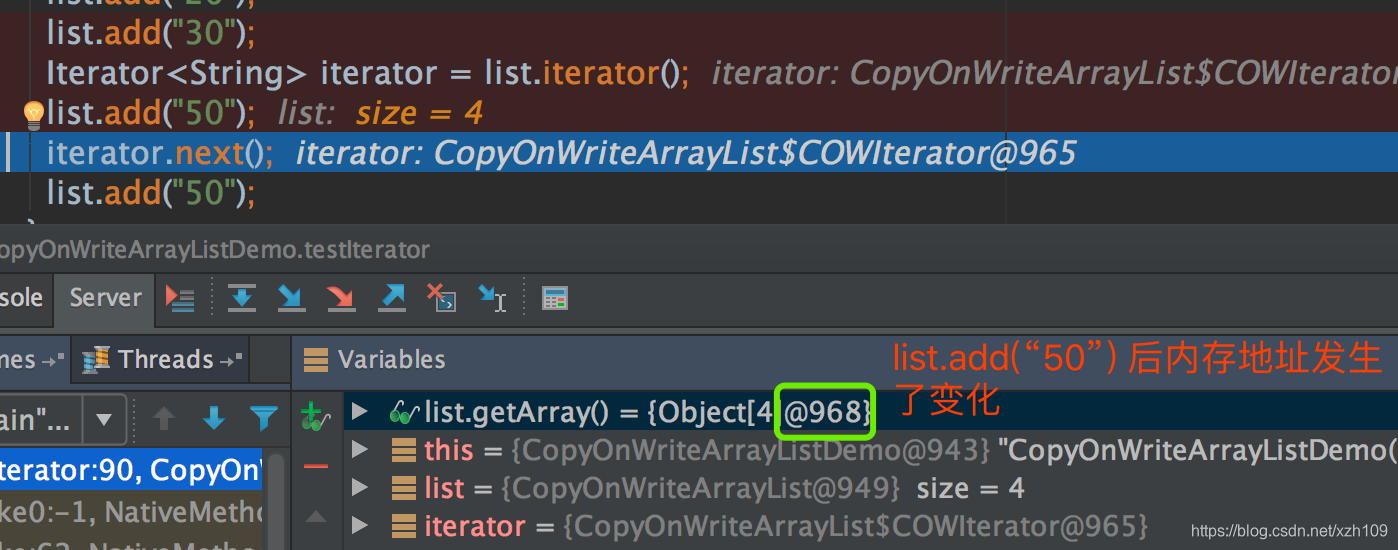
Task: Expand the 'iterator' variable node
Action: click(360, 526)
